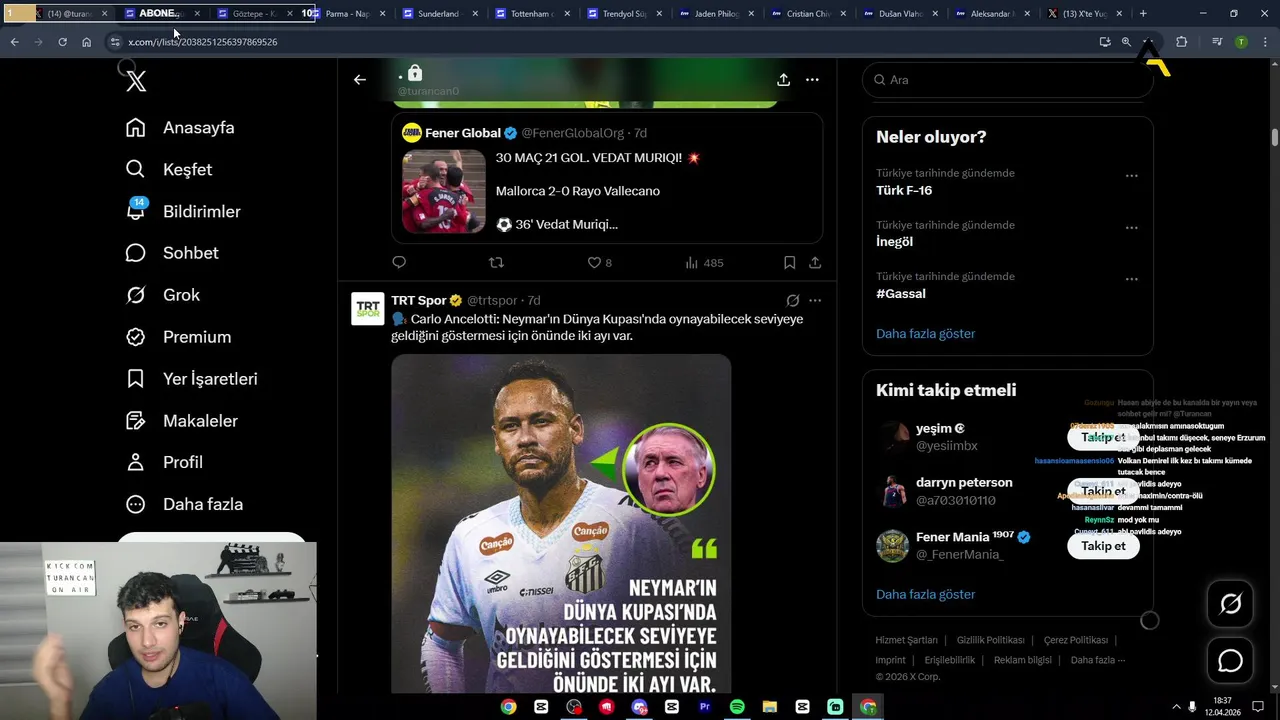
Task: Open Discord from the taskbar
Action: [x=639, y=706]
